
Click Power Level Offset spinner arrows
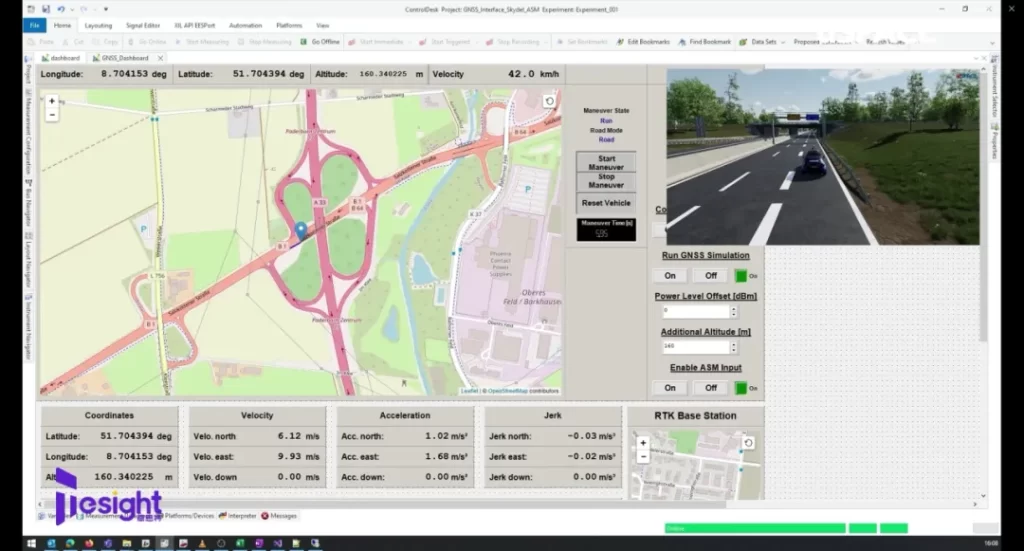(x=736, y=312)
